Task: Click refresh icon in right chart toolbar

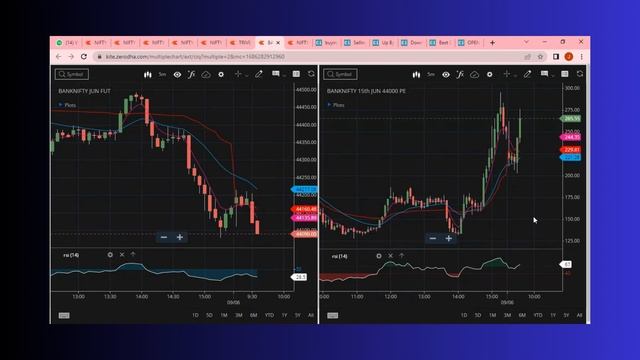Action: (x=580, y=74)
